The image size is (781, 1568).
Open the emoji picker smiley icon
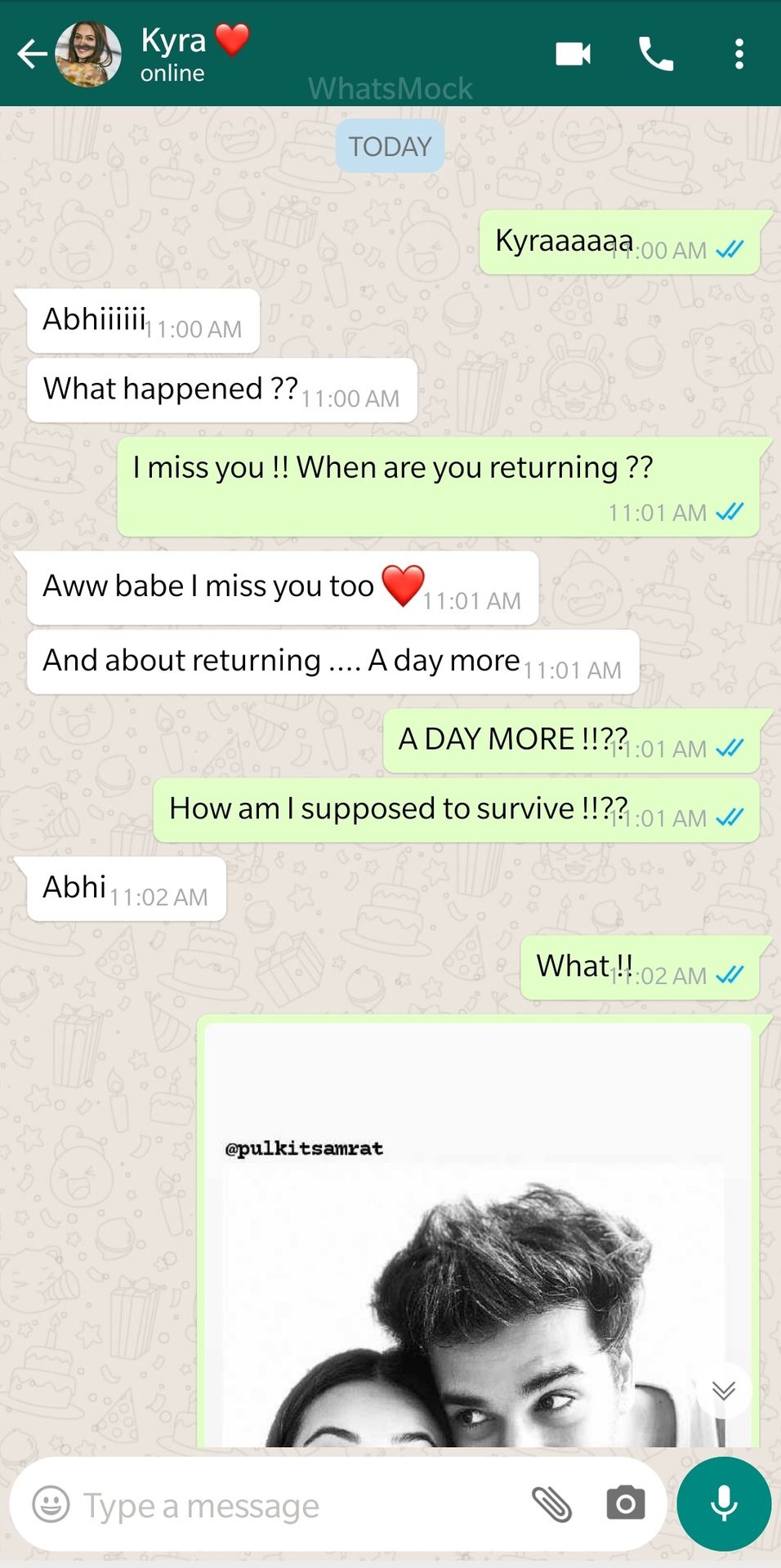(51, 1503)
